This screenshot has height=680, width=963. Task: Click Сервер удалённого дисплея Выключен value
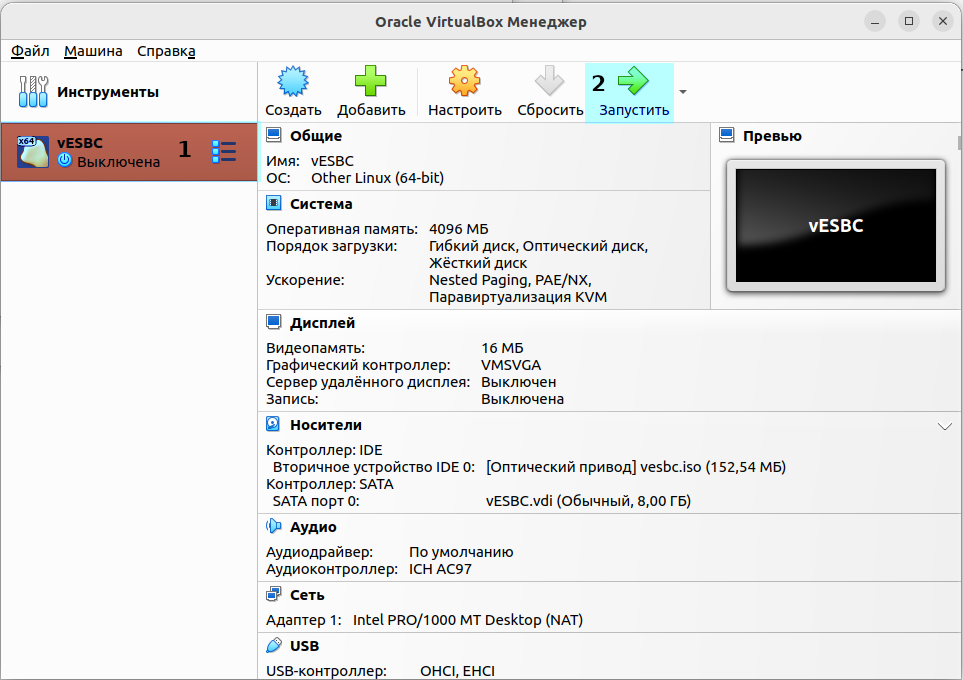point(518,382)
